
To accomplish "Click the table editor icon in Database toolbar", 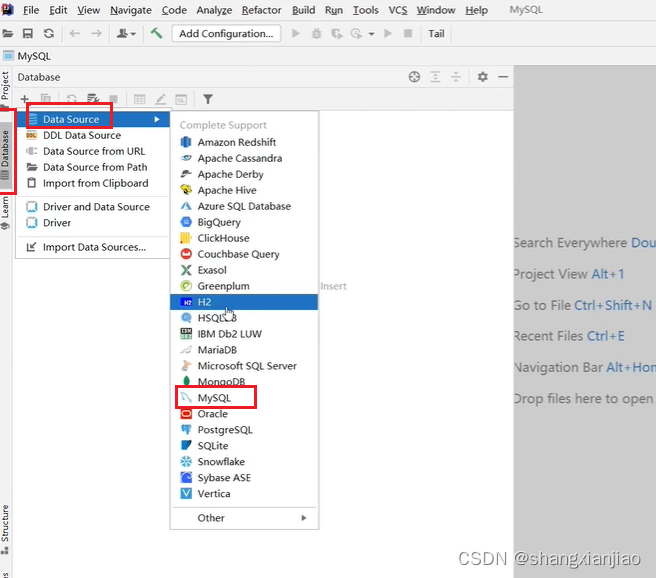I will (139, 99).
